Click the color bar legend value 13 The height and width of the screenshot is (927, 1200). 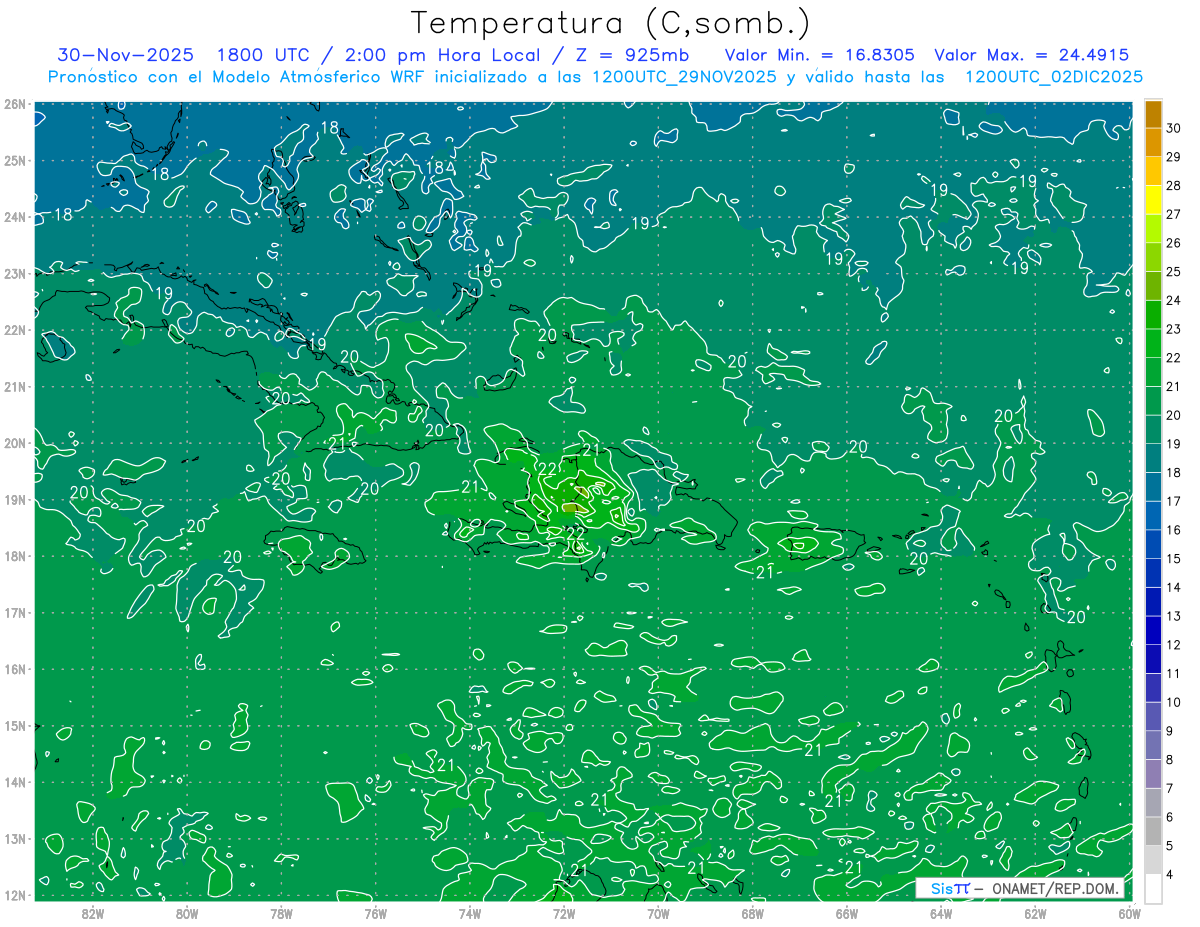[x=1172, y=616]
